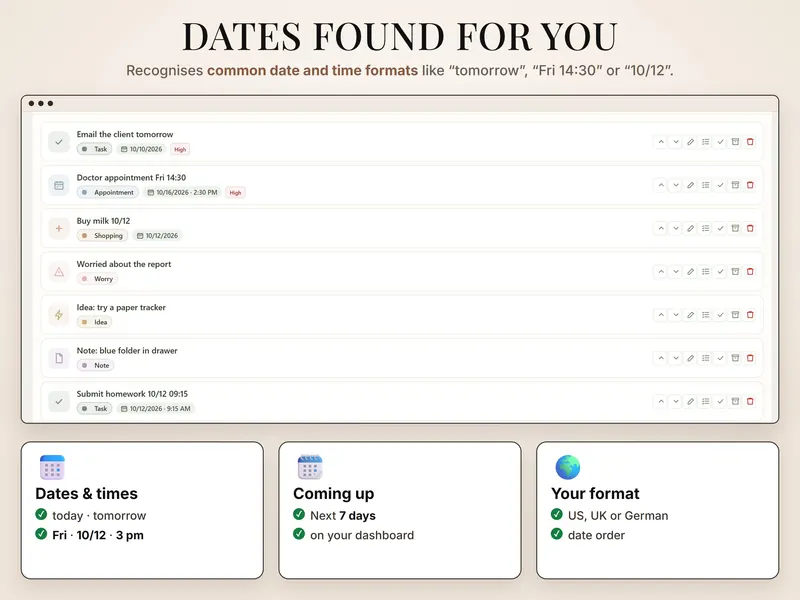Delete the 'Submit homework 10/12 09:15' entry
The height and width of the screenshot is (600, 800).
pyautogui.click(x=750, y=402)
